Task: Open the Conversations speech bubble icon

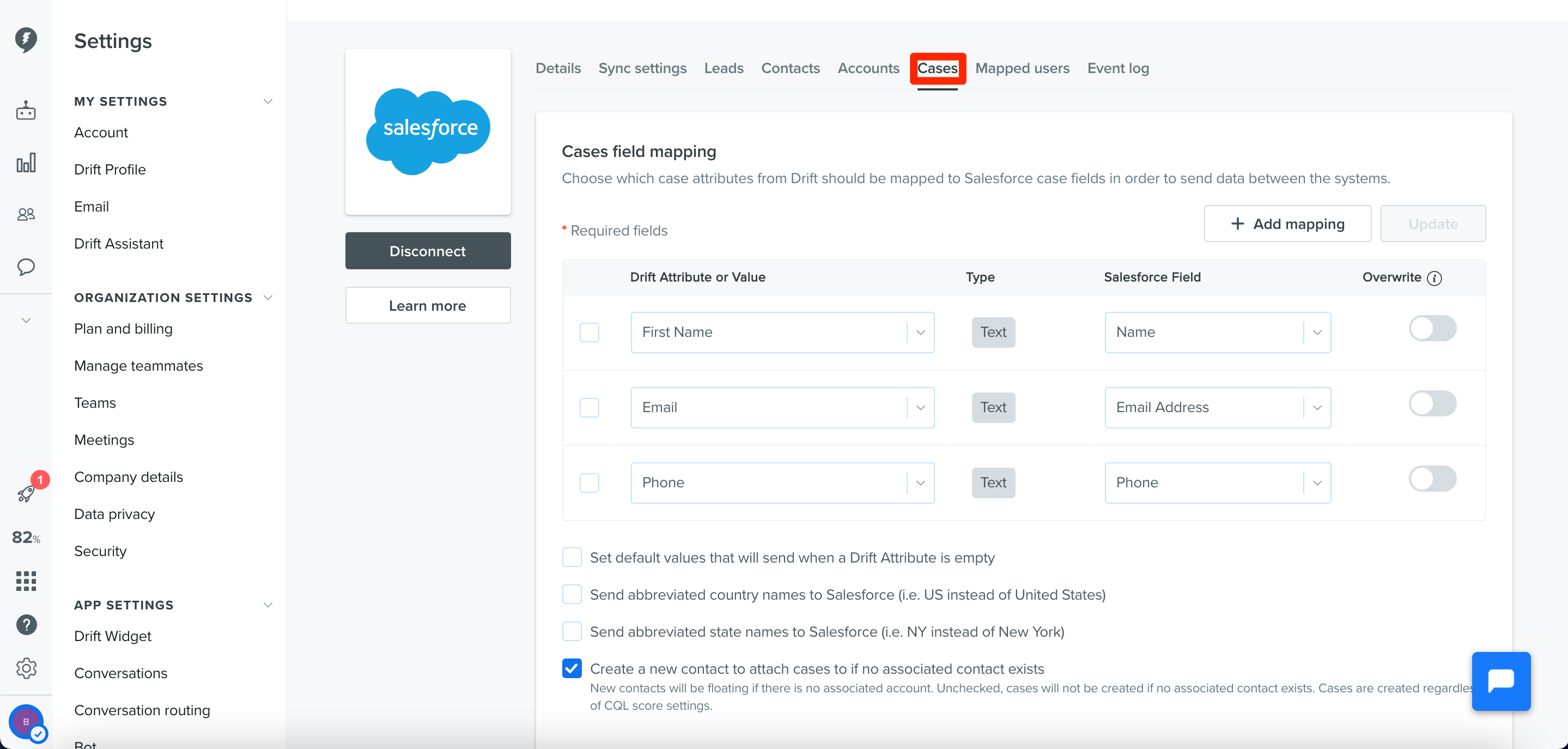Action: pos(26,267)
